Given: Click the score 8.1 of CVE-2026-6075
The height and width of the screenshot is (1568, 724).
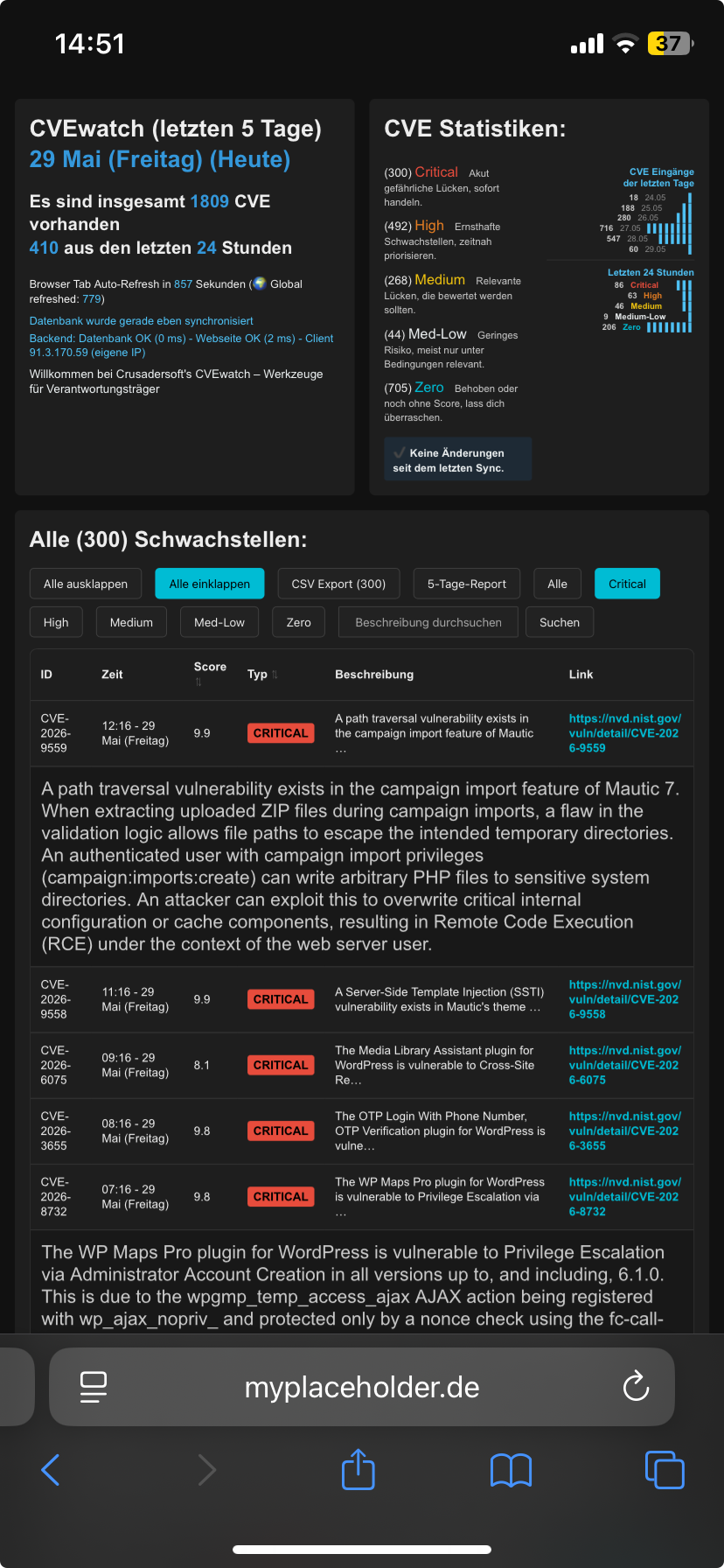Looking at the screenshot, I should pyautogui.click(x=202, y=1065).
